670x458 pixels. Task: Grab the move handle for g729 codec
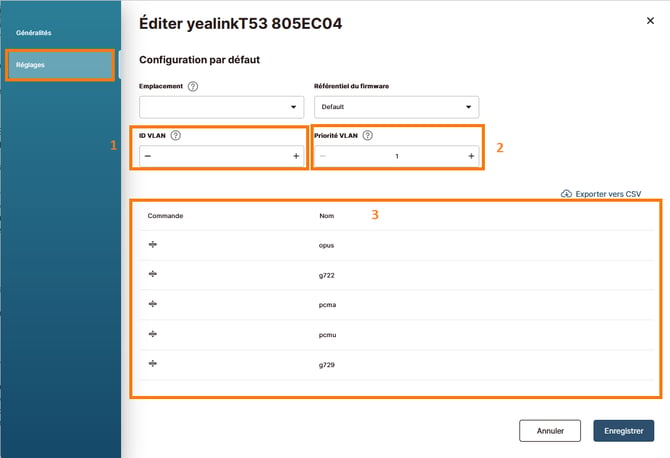pyautogui.click(x=153, y=364)
